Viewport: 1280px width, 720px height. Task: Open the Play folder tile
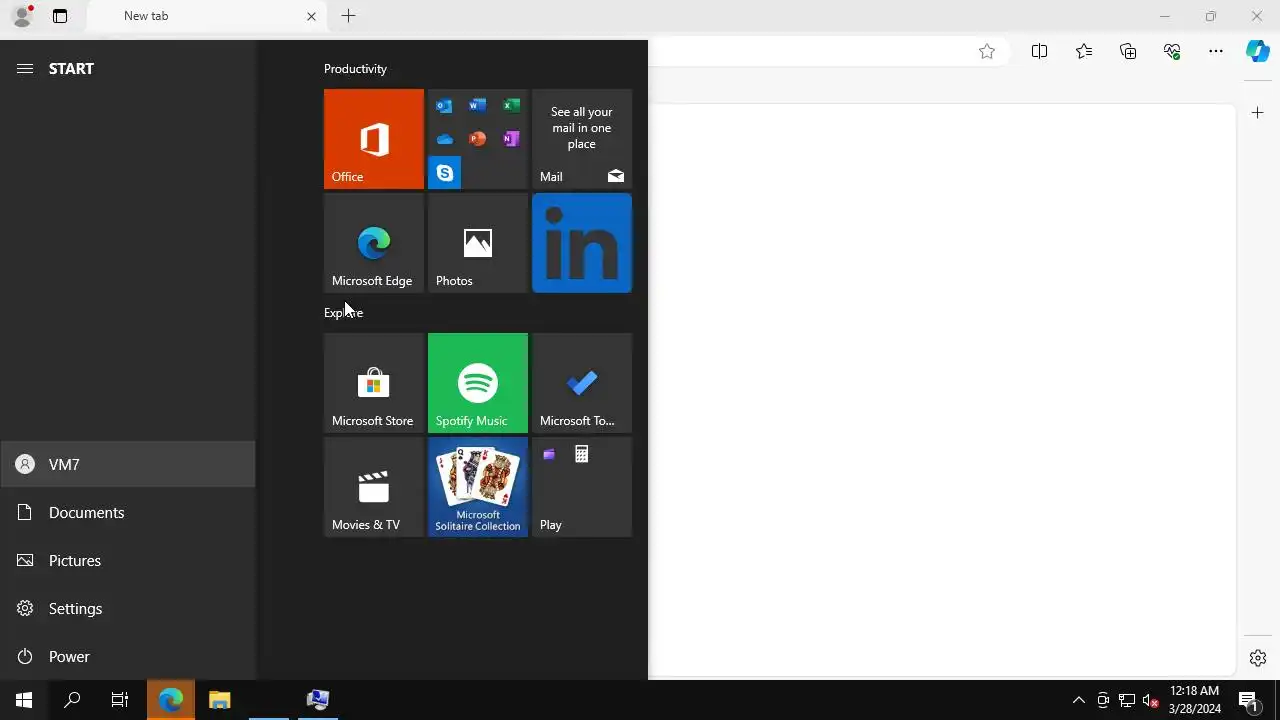[582, 487]
